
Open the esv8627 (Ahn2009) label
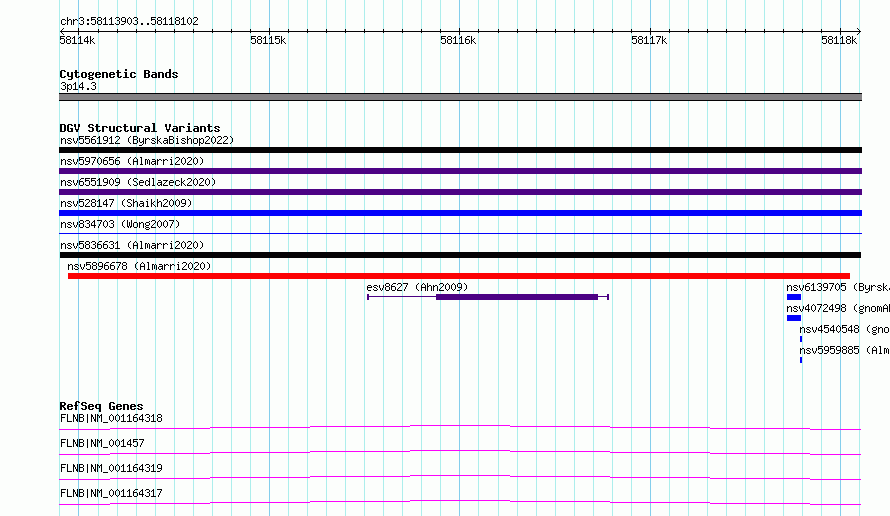tap(417, 287)
